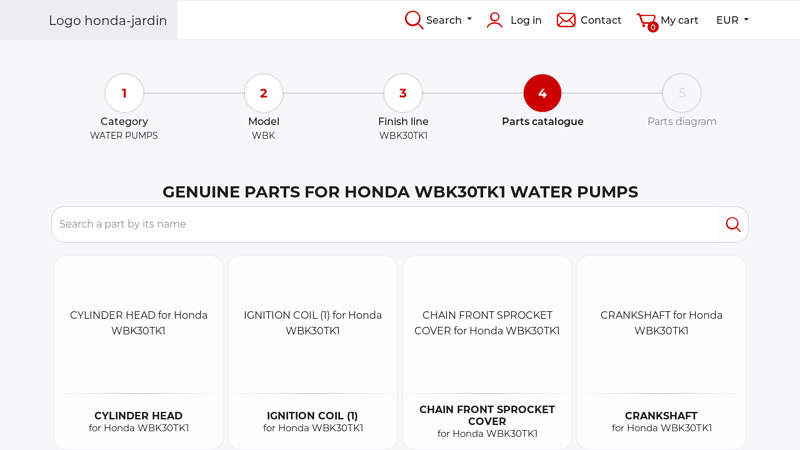Open the Log in link
800x450 pixels.
tap(526, 20)
